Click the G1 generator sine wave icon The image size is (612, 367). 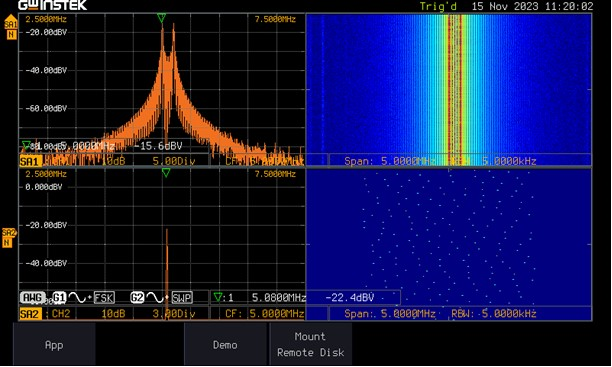76,298
